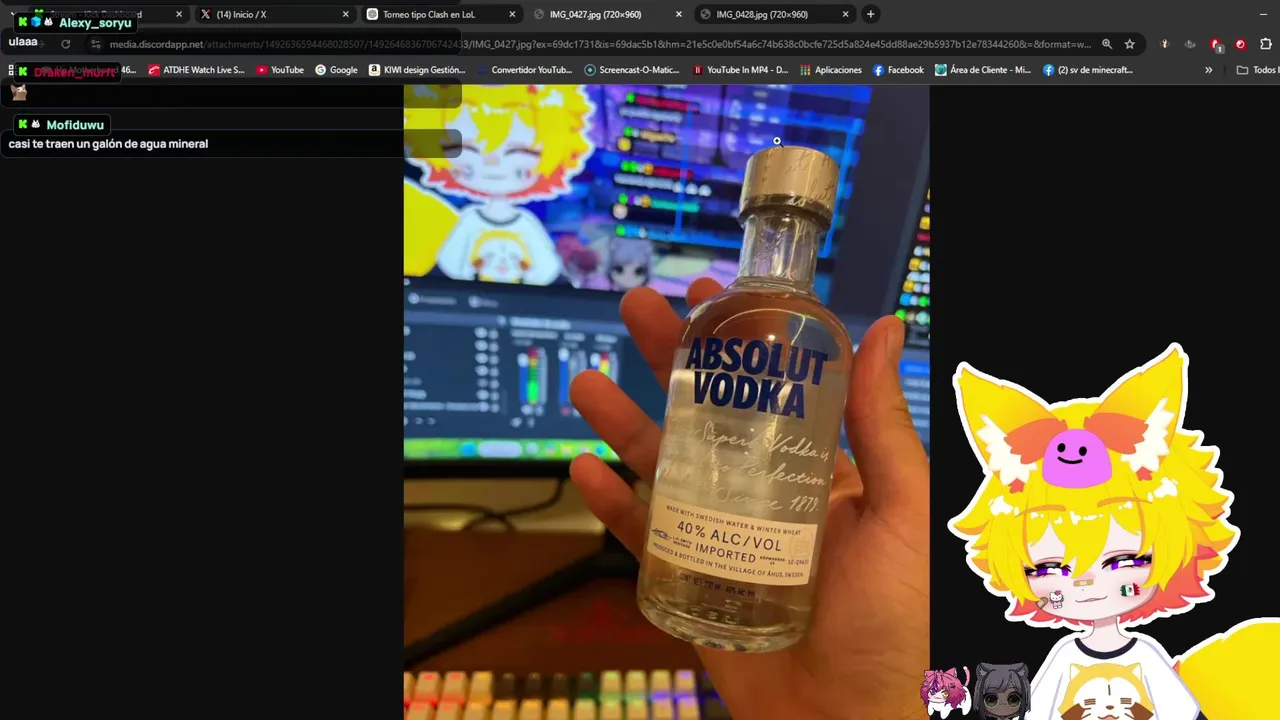1280x720 pixels.
Task: Open site information next to the URL
Action: (x=96, y=44)
